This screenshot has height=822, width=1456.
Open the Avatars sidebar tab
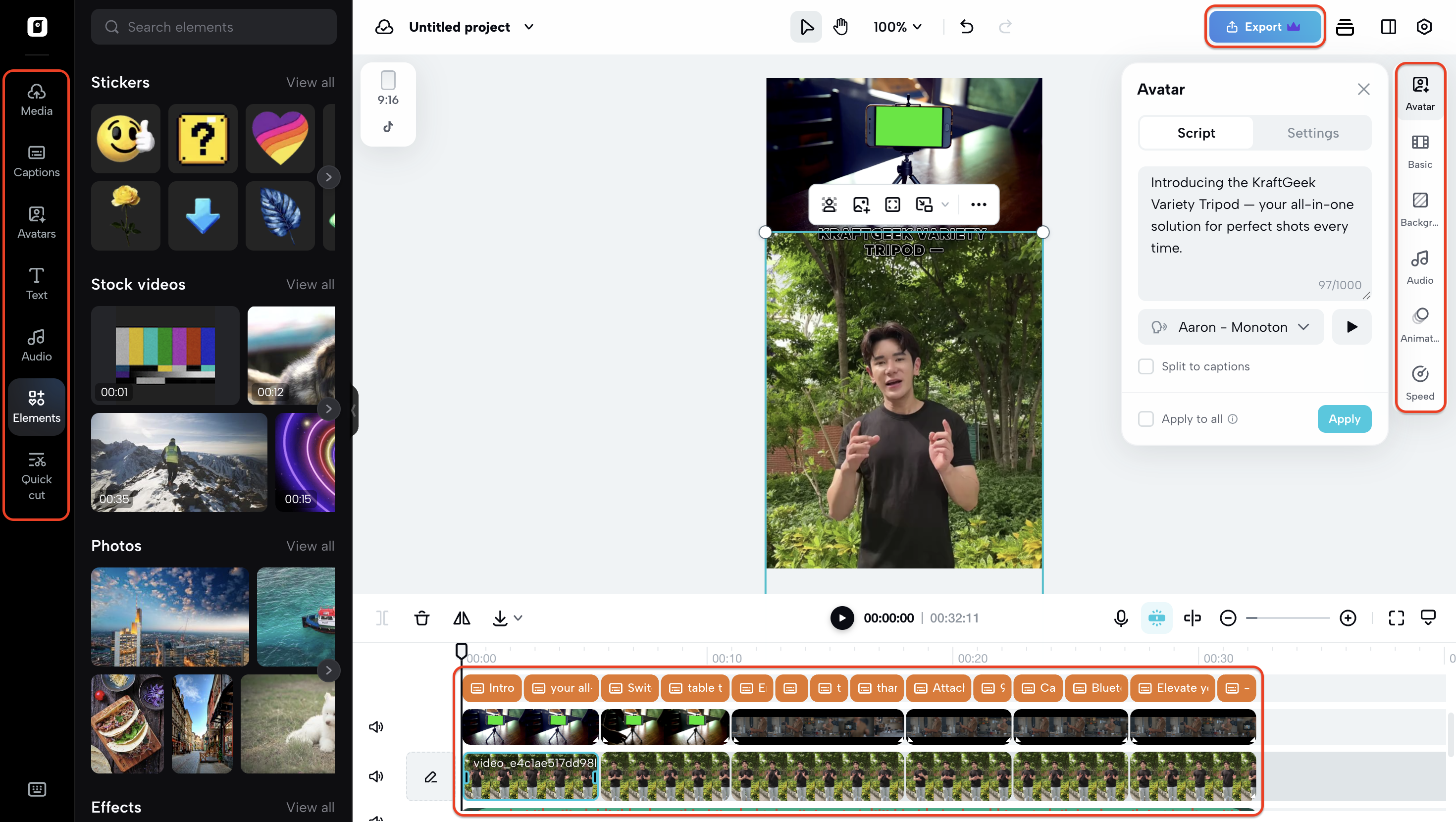36,222
